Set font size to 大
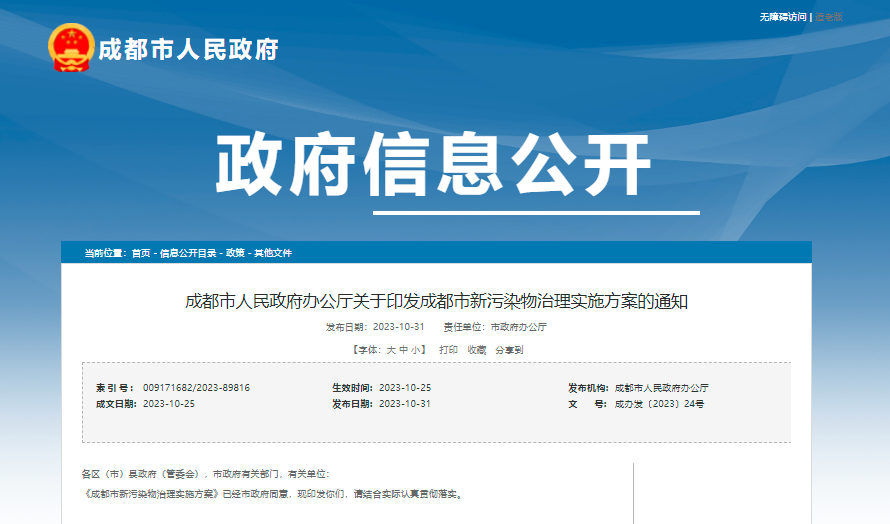The height and width of the screenshot is (524, 890). pos(391,350)
